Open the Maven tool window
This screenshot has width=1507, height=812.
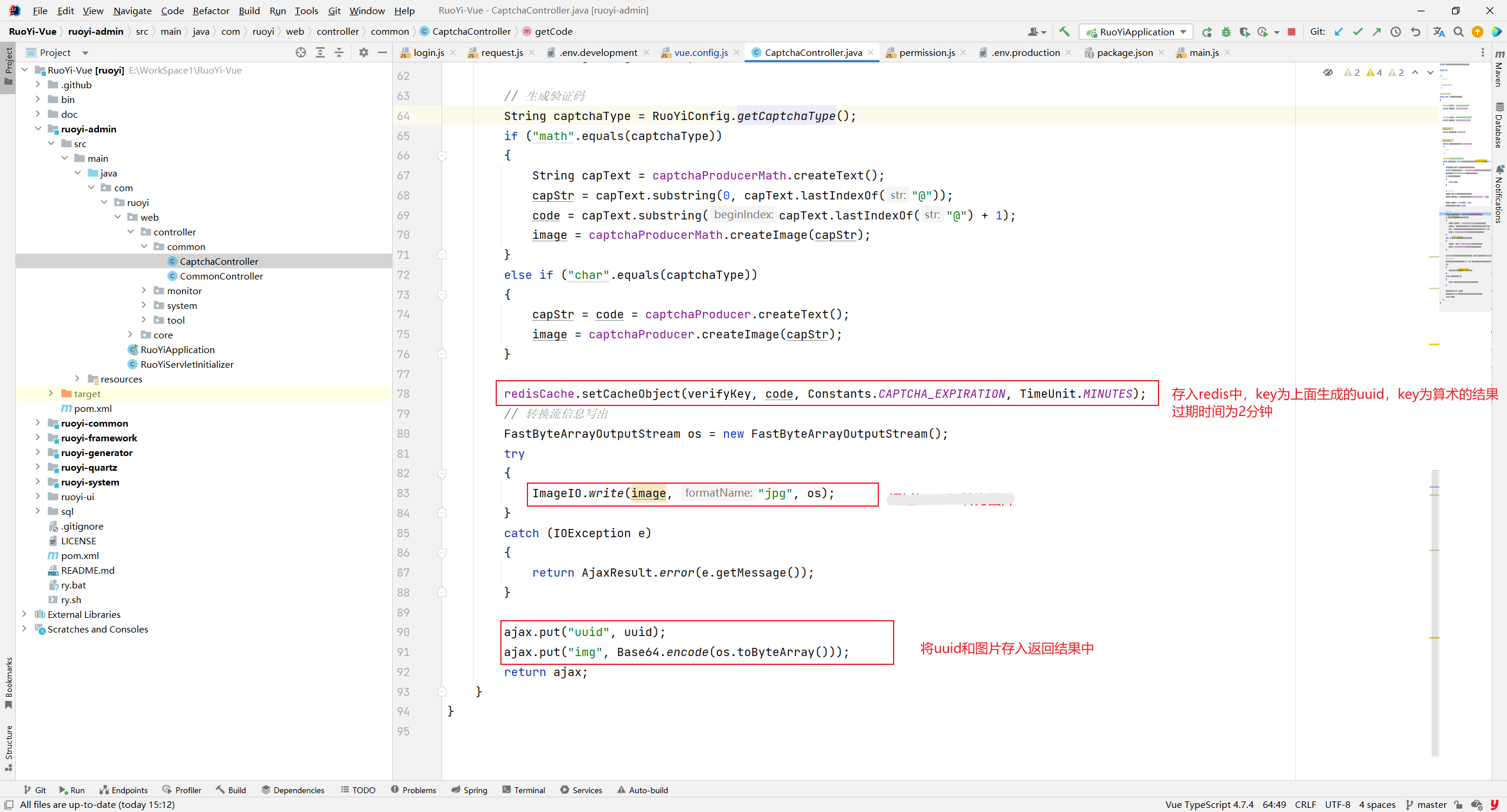[1499, 68]
